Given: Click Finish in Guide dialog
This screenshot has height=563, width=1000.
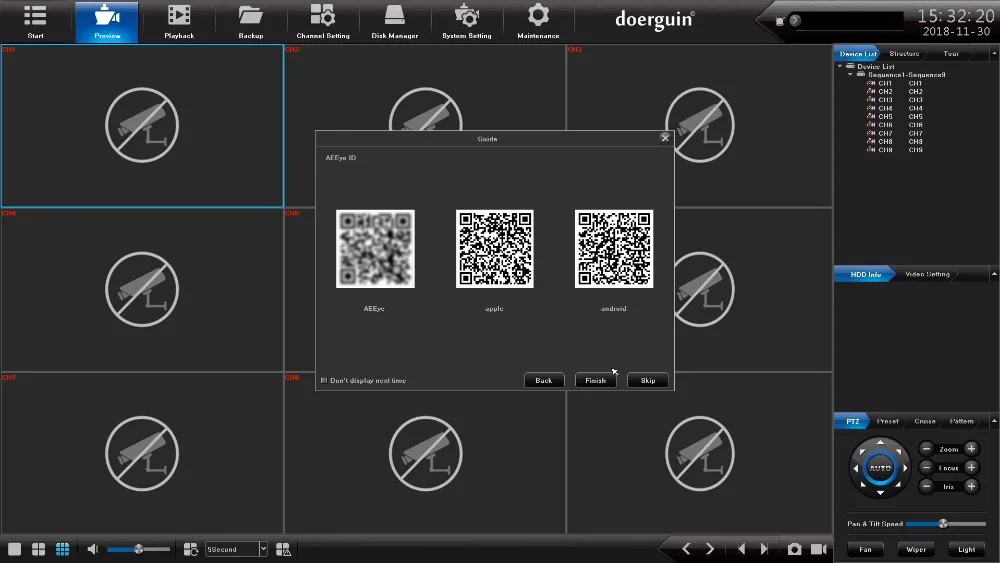Looking at the screenshot, I should tap(596, 381).
